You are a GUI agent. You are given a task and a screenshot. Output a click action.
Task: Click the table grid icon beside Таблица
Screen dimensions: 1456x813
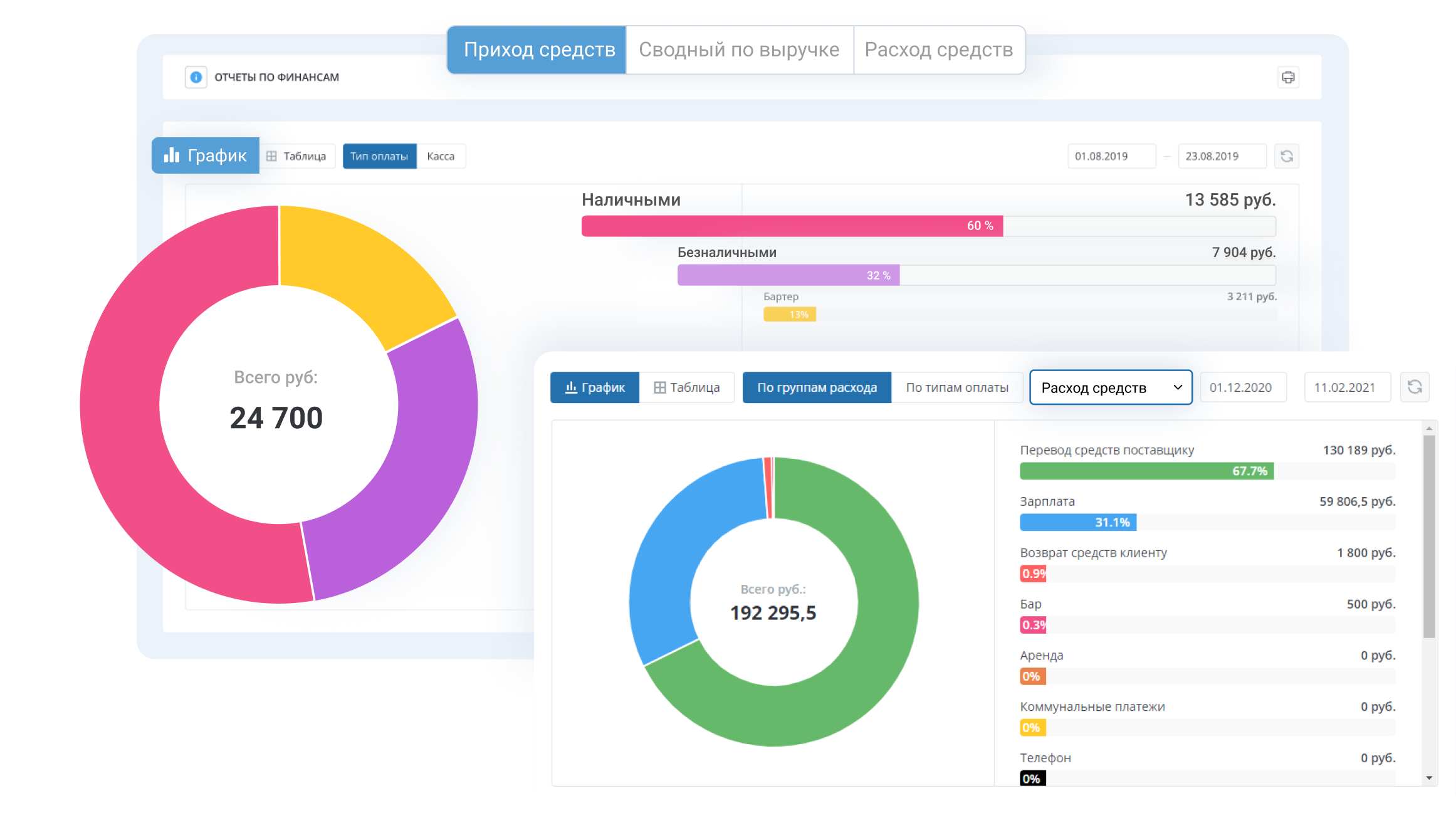pyautogui.click(x=272, y=155)
